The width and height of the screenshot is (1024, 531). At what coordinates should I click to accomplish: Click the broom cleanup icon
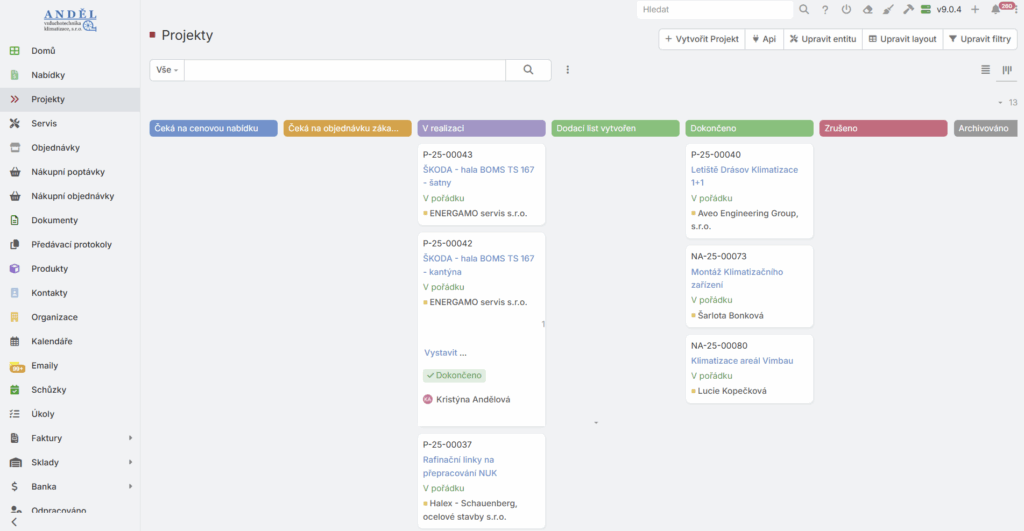point(887,9)
